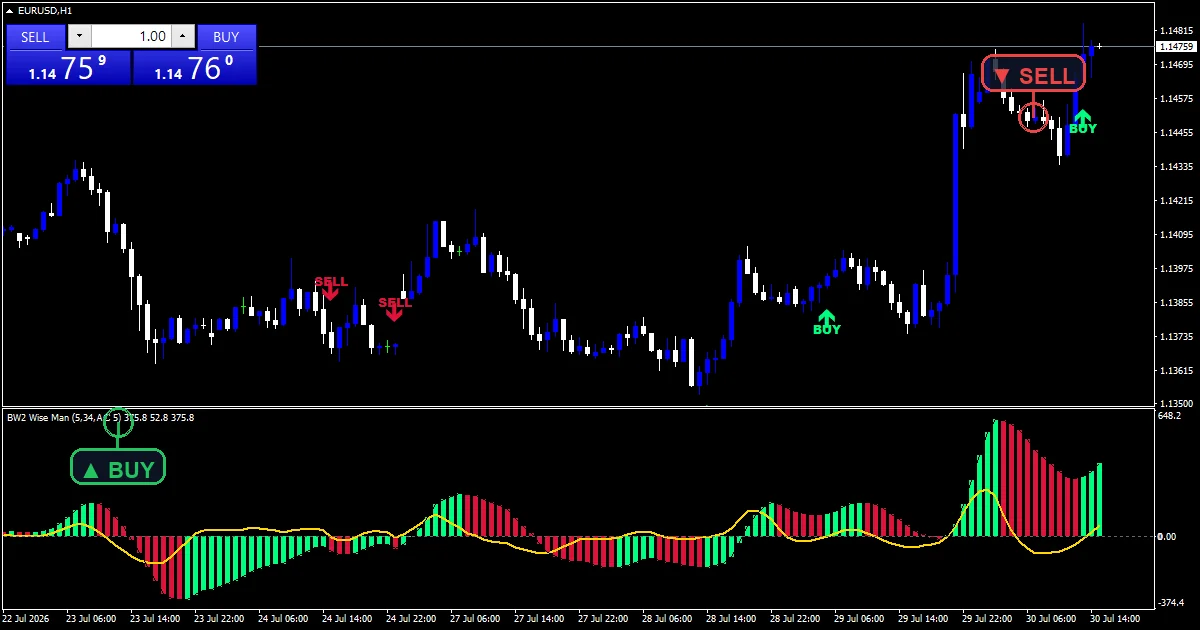
Task: Click price scale value 1.13735
Action: [1175, 336]
